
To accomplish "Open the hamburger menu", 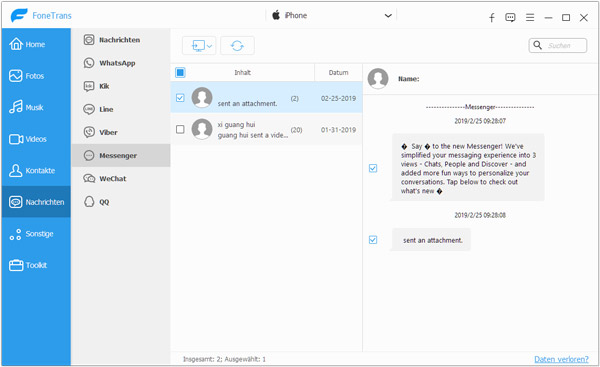I will coord(530,17).
